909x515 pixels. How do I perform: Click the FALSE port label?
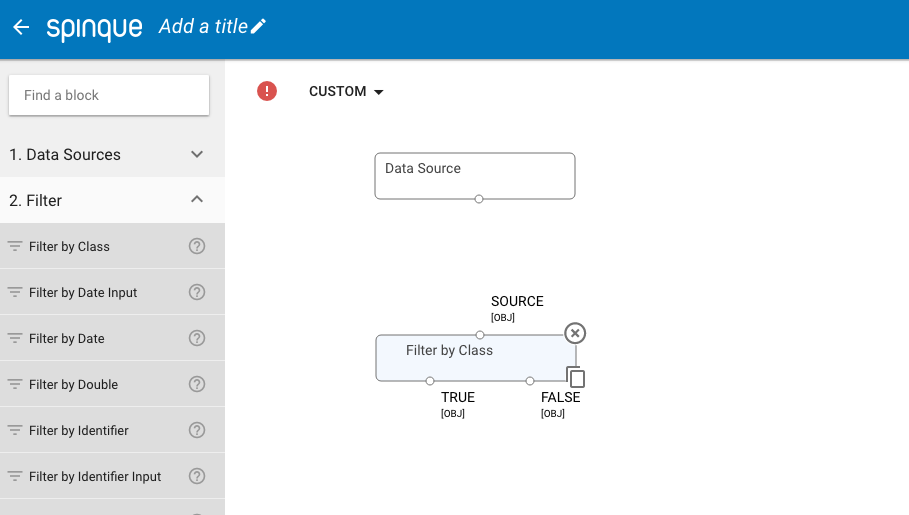coord(561,397)
